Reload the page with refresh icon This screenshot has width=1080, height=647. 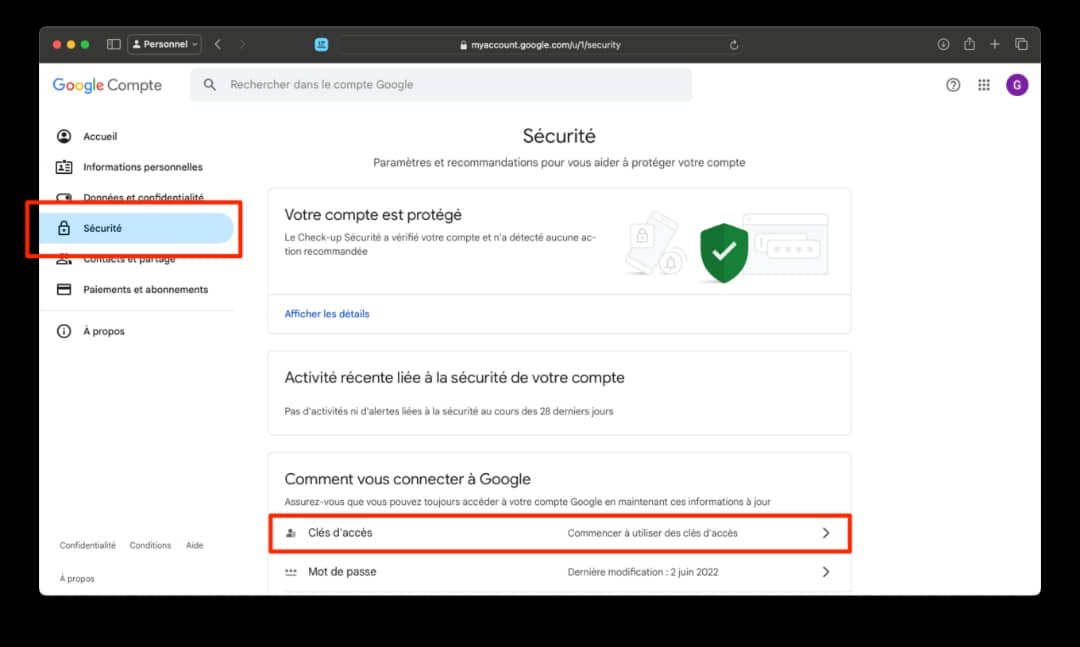(x=734, y=45)
